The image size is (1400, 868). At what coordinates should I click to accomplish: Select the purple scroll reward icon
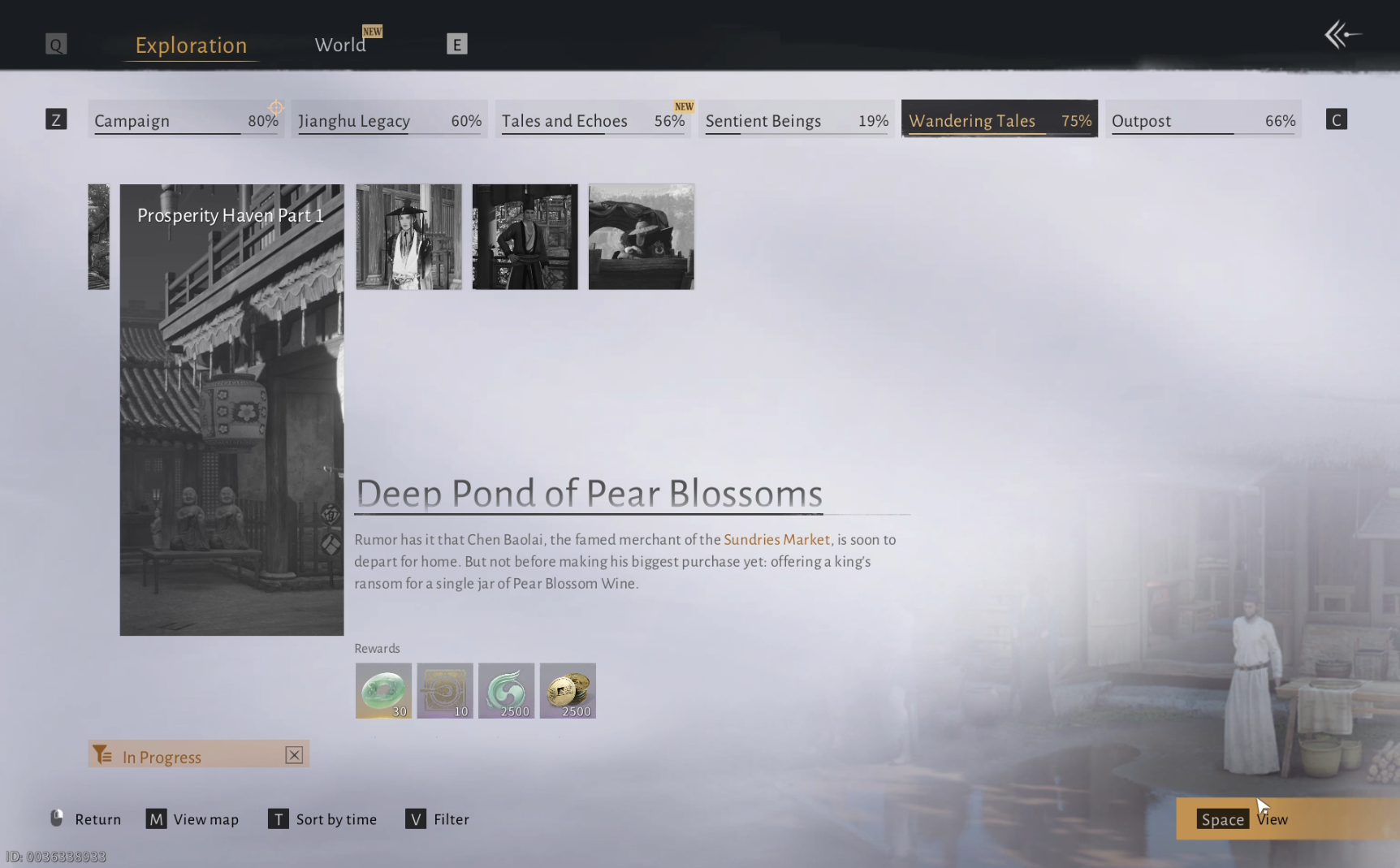point(445,690)
